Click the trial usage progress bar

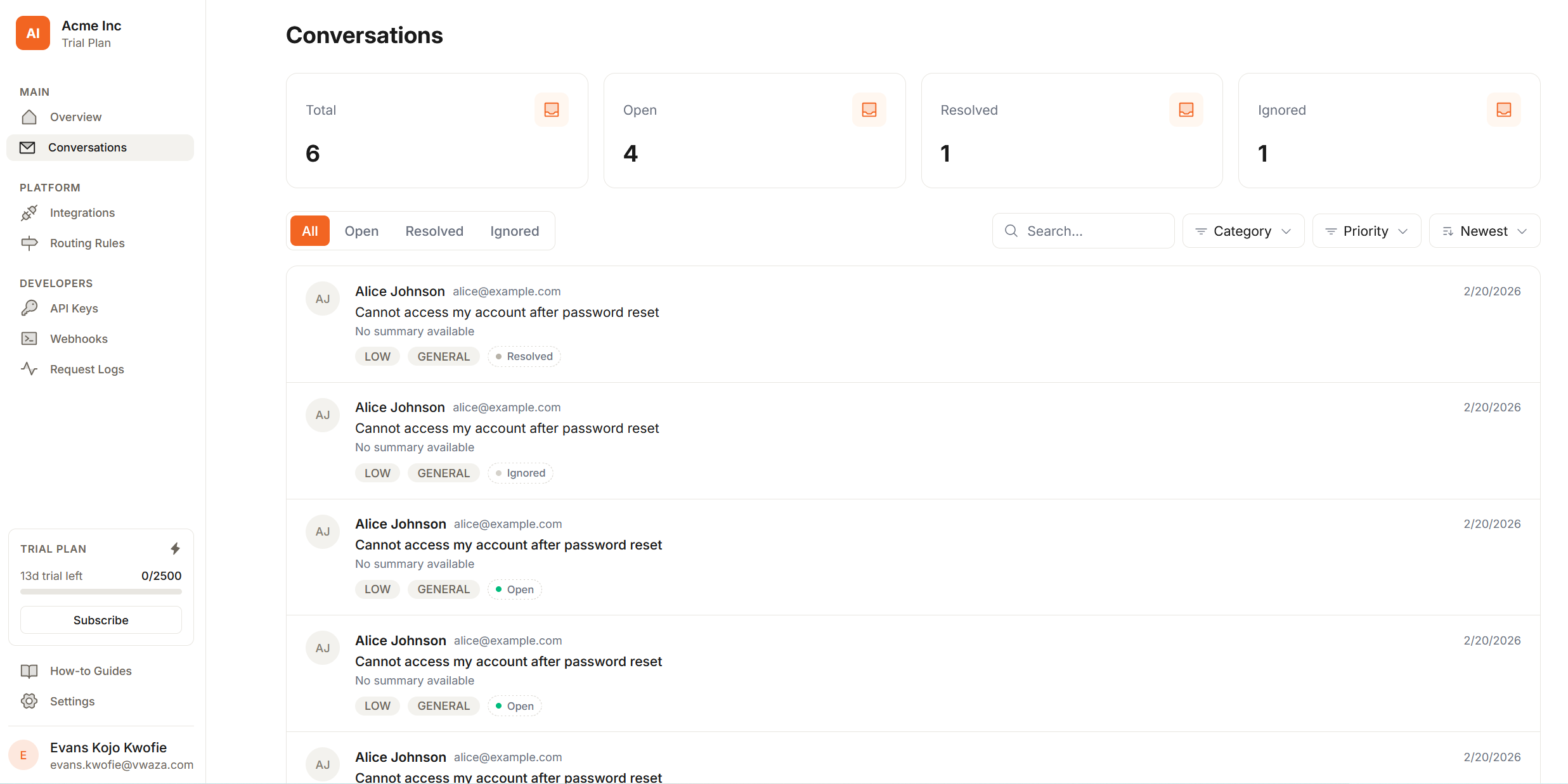[x=100, y=591]
